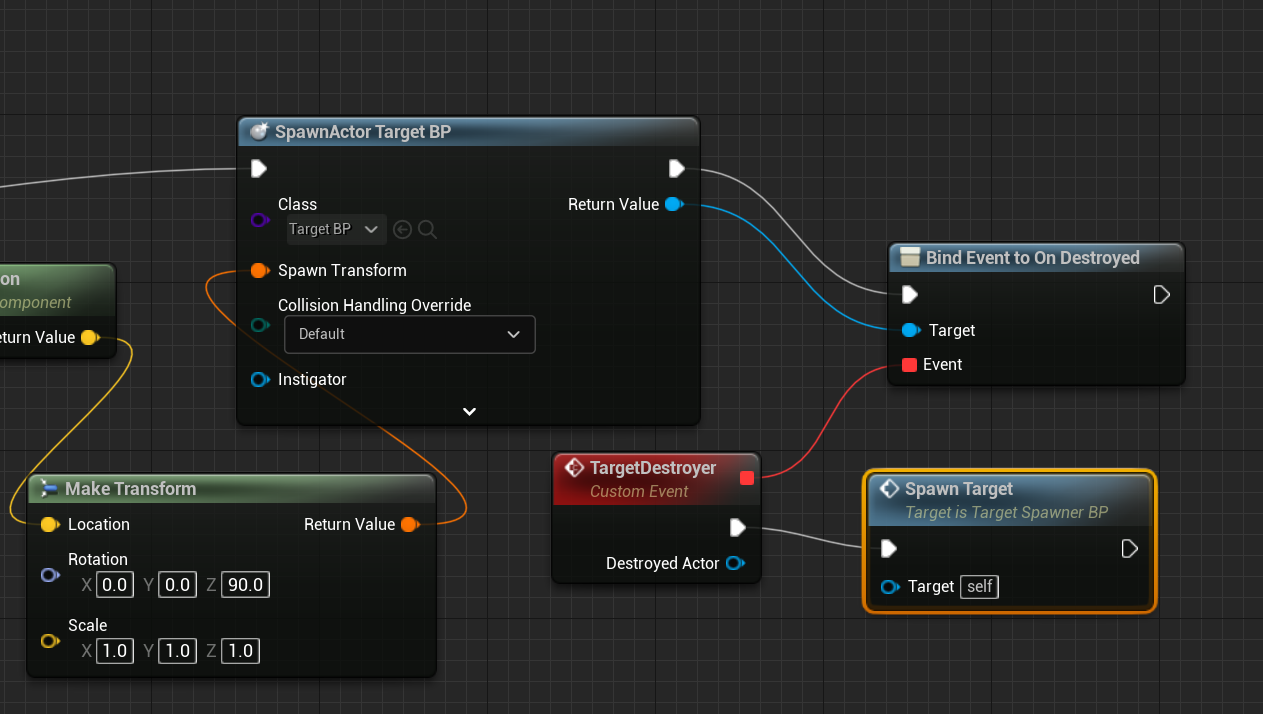Click the TargetDestroyer event diamond icon
Image resolution: width=1263 pixels, height=714 pixels.
tap(574, 467)
